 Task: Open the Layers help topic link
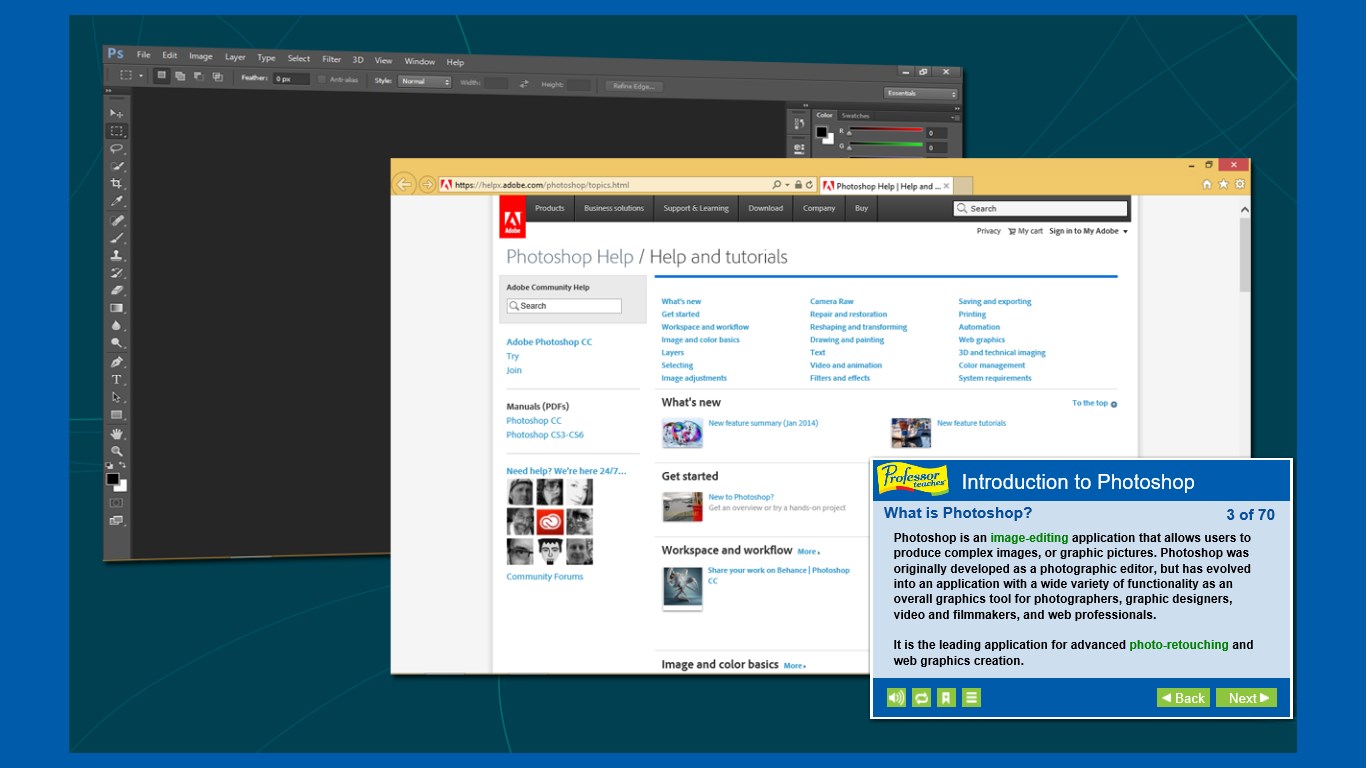pyautogui.click(x=673, y=352)
